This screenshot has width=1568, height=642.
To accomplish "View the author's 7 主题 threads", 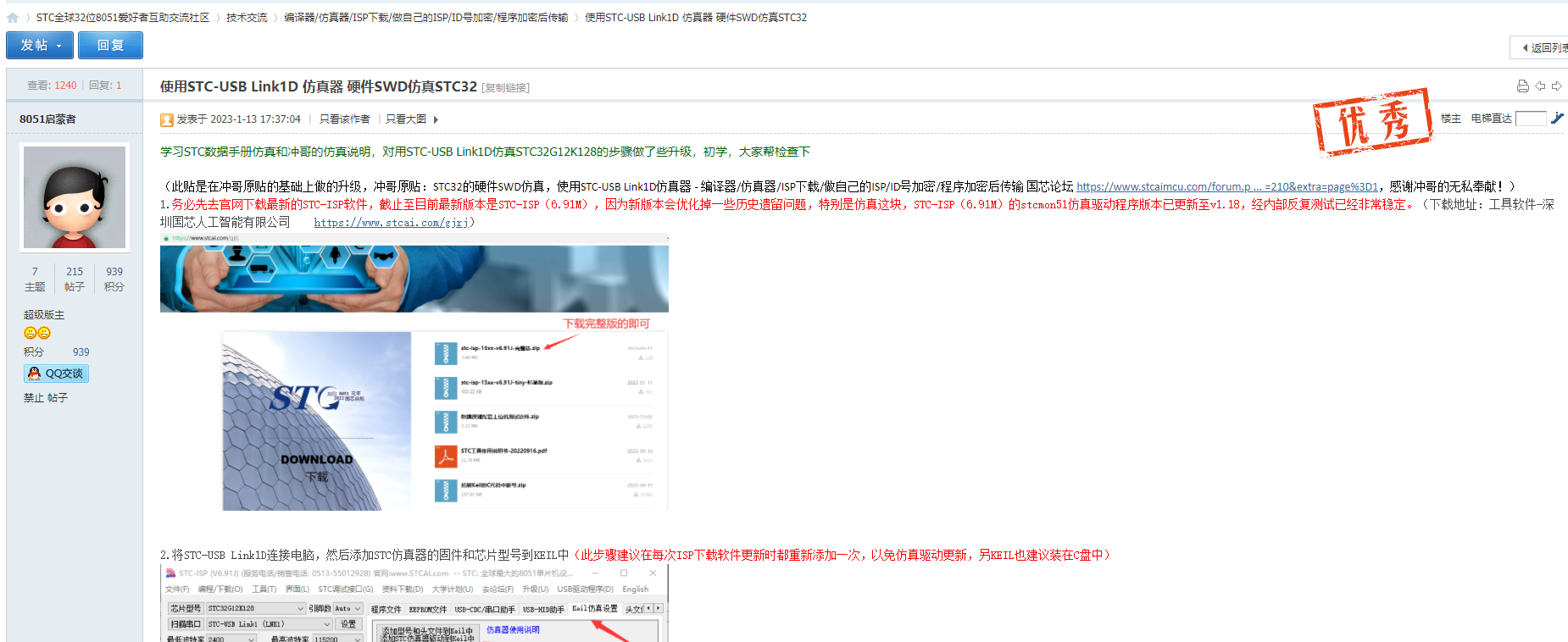I will [35, 279].
